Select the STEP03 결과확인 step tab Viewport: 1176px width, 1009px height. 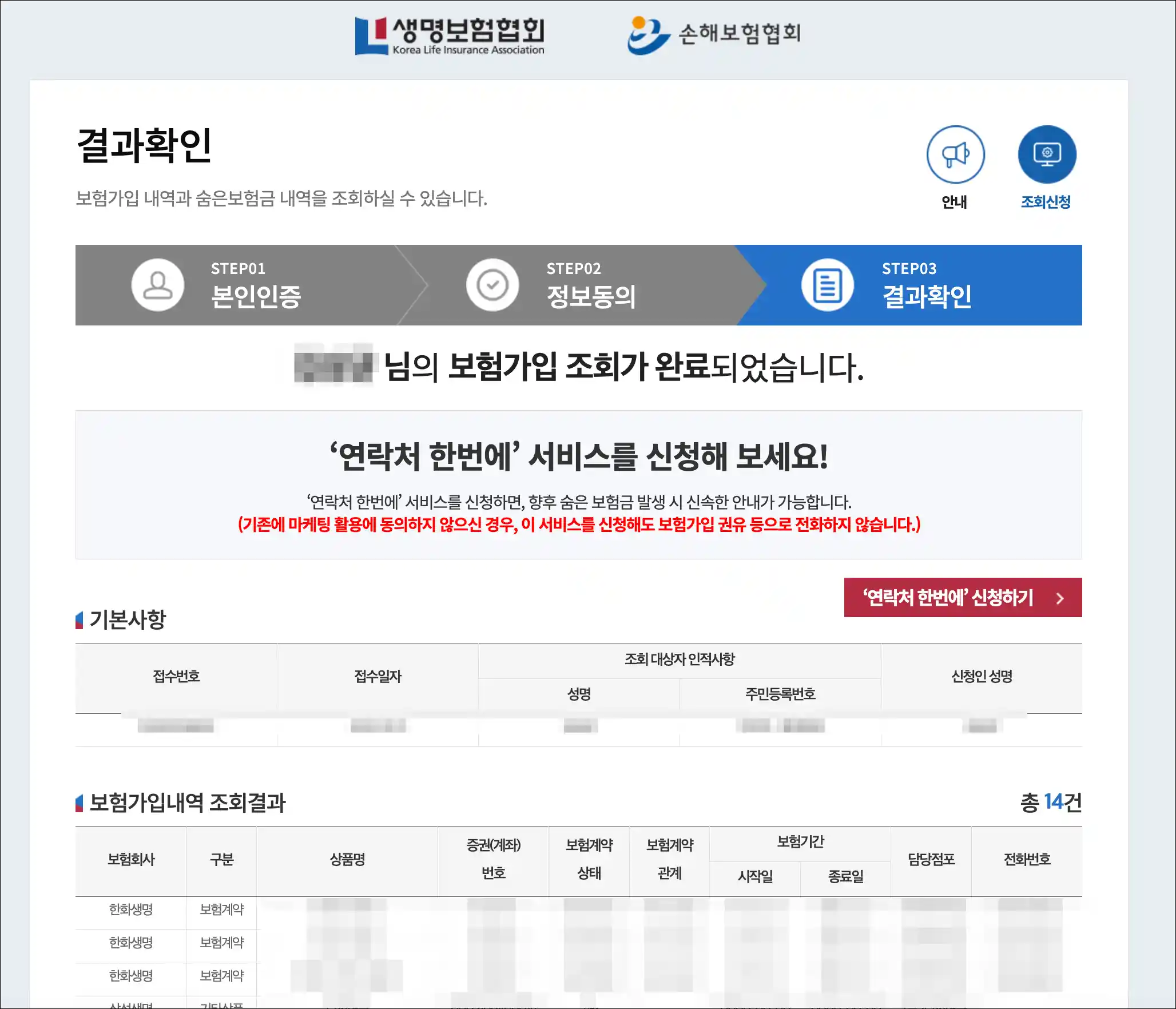point(927,285)
